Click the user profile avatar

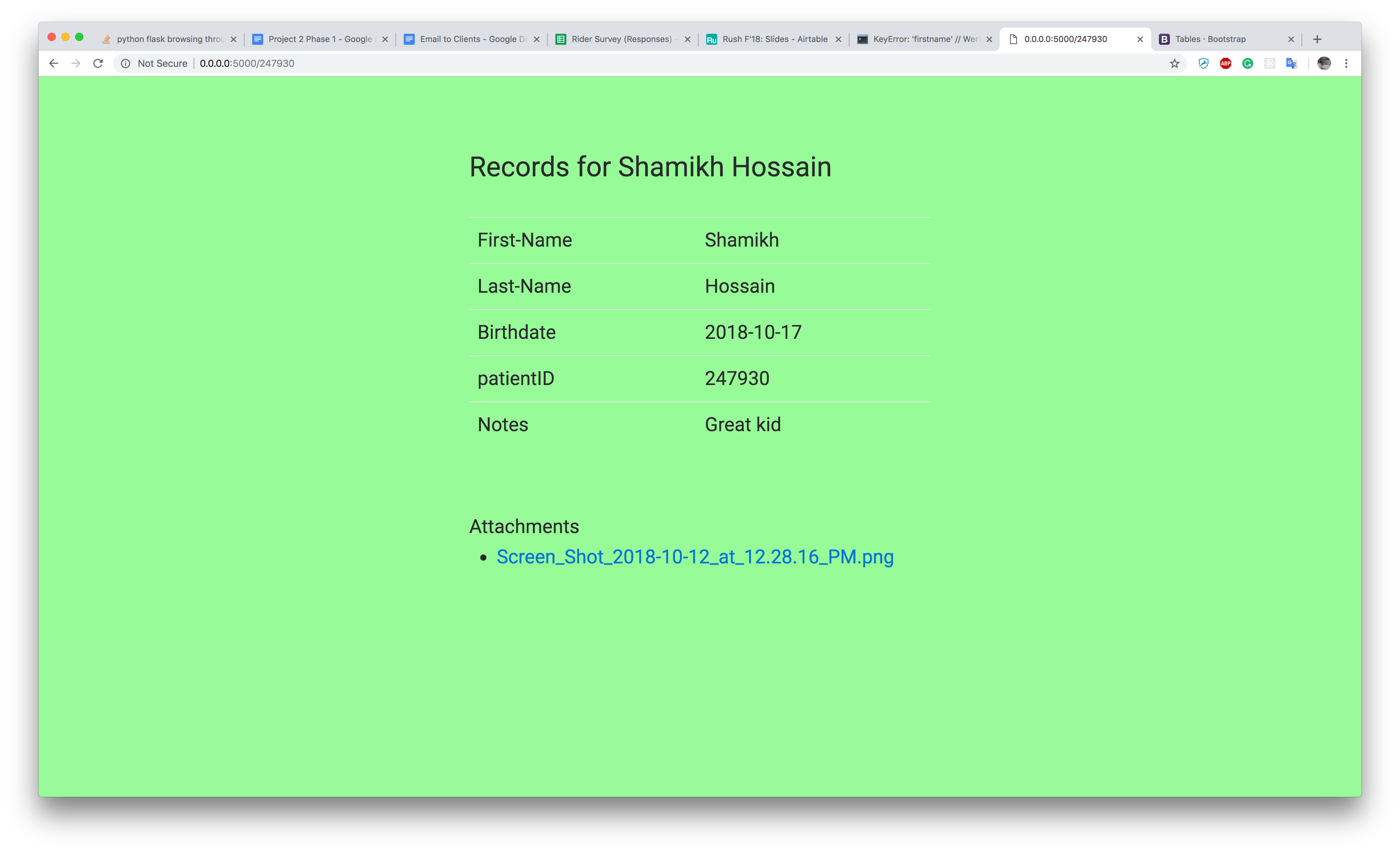tap(1324, 63)
